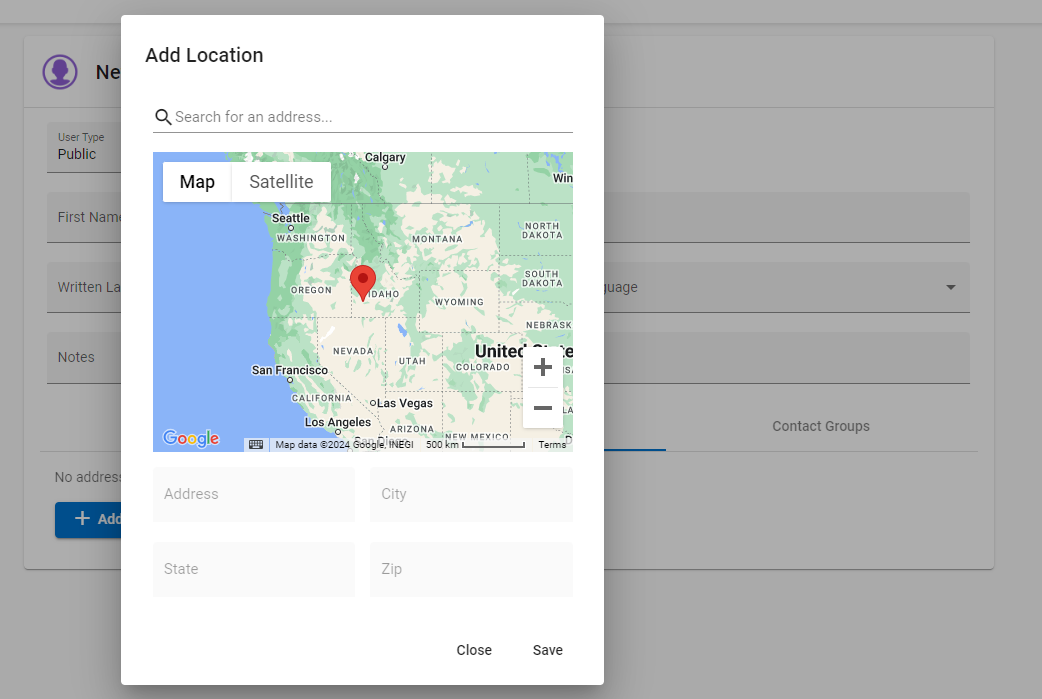The height and width of the screenshot is (699, 1042).
Task: Click UTAH label on map
Action: tap(412, 361)
